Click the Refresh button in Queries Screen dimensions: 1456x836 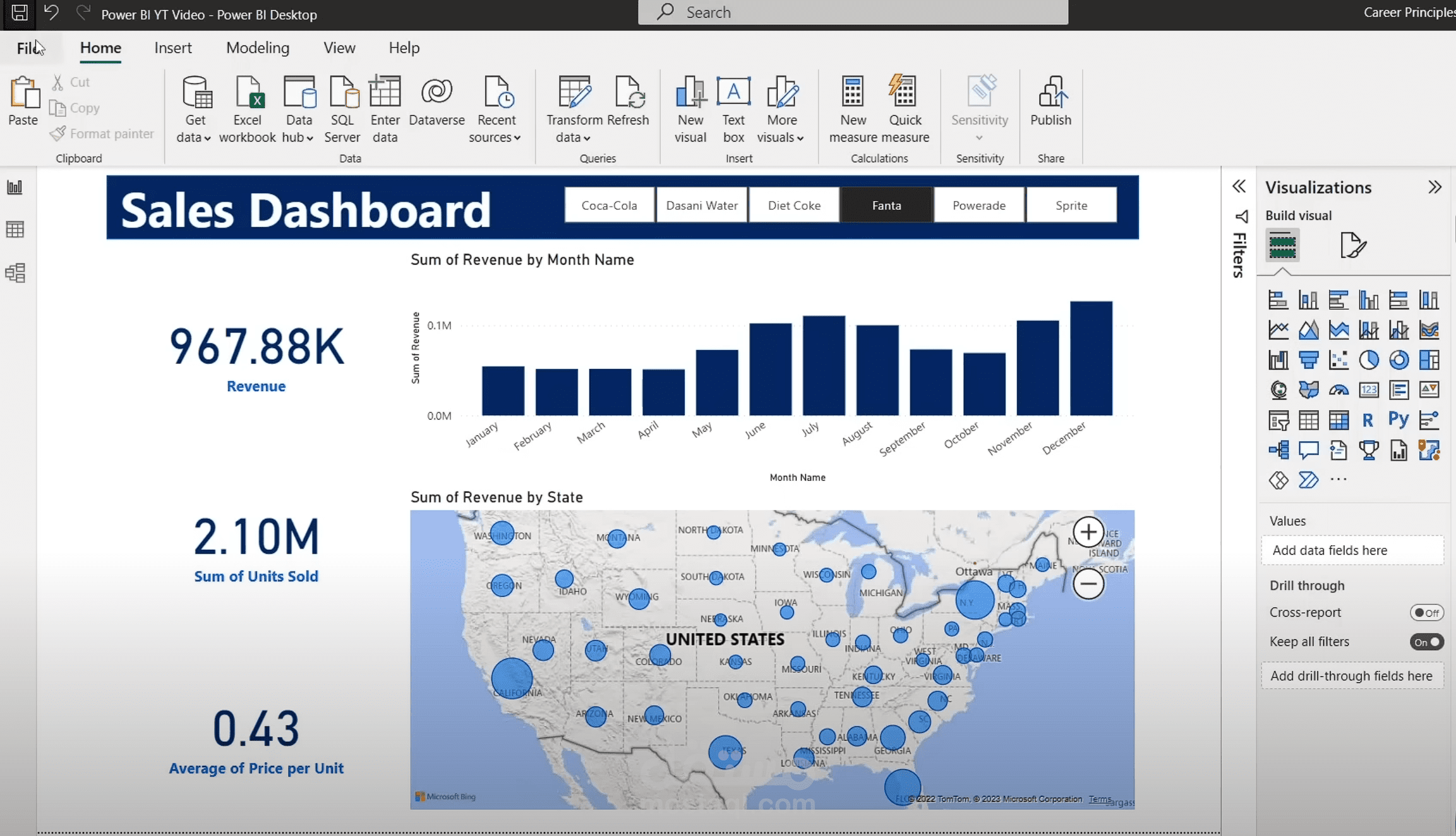628,101
